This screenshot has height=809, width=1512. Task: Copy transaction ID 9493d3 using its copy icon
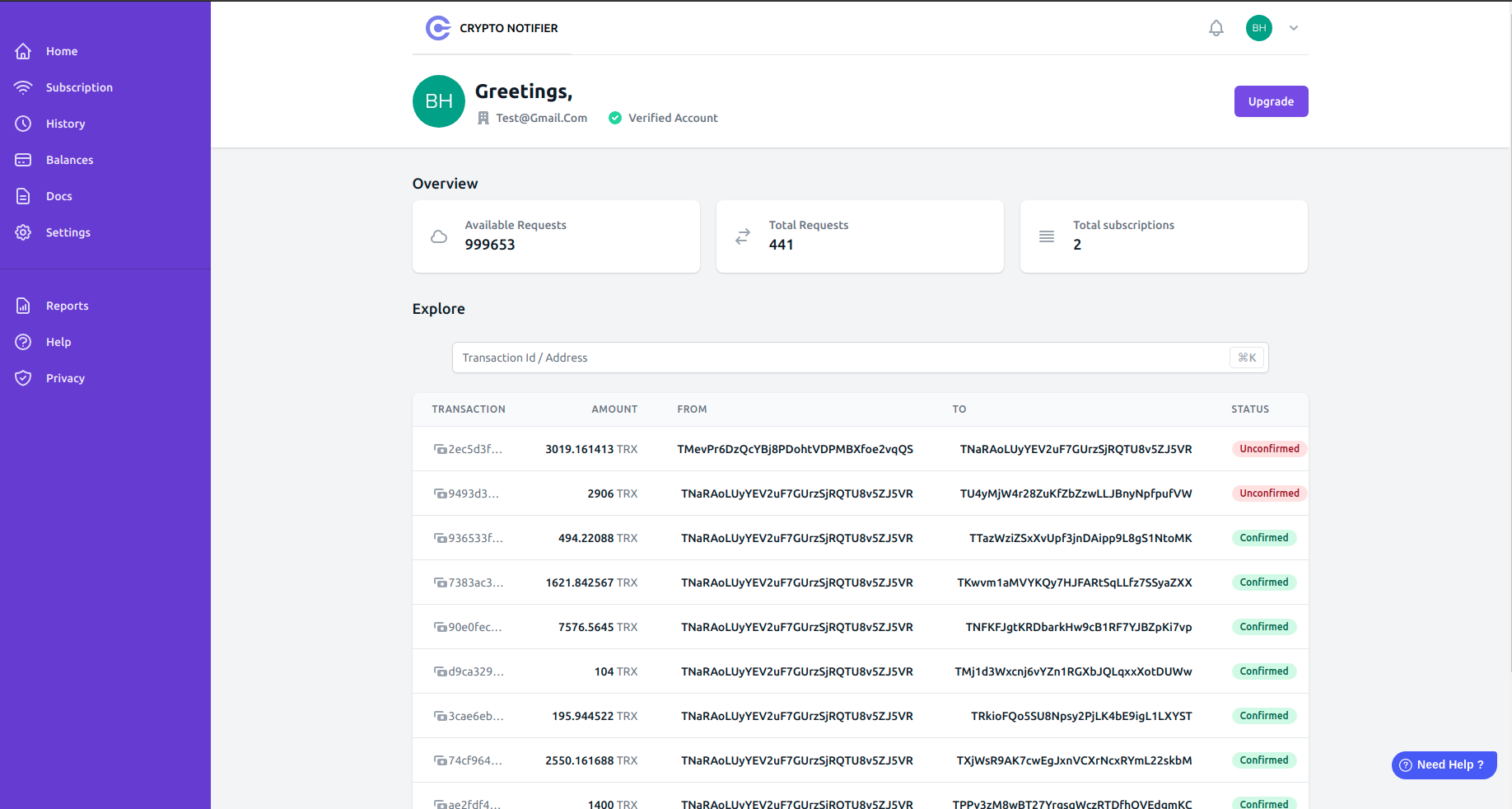coord(440,493)
